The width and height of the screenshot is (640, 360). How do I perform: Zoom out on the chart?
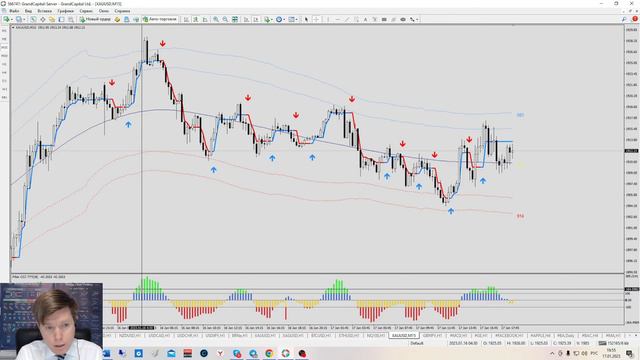point(225,19)
